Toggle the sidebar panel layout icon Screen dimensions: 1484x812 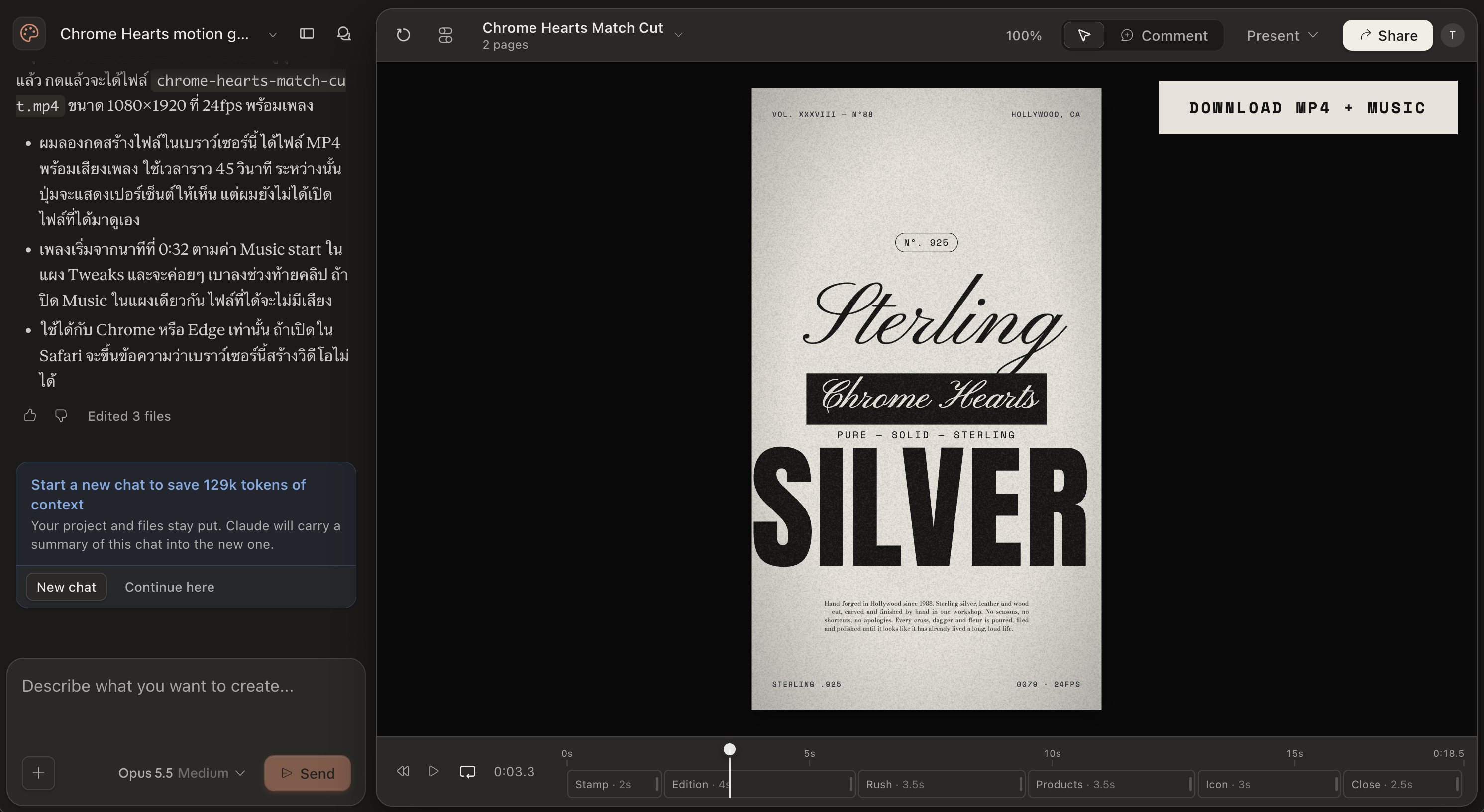pyautogui.click(x=307, y=34)
